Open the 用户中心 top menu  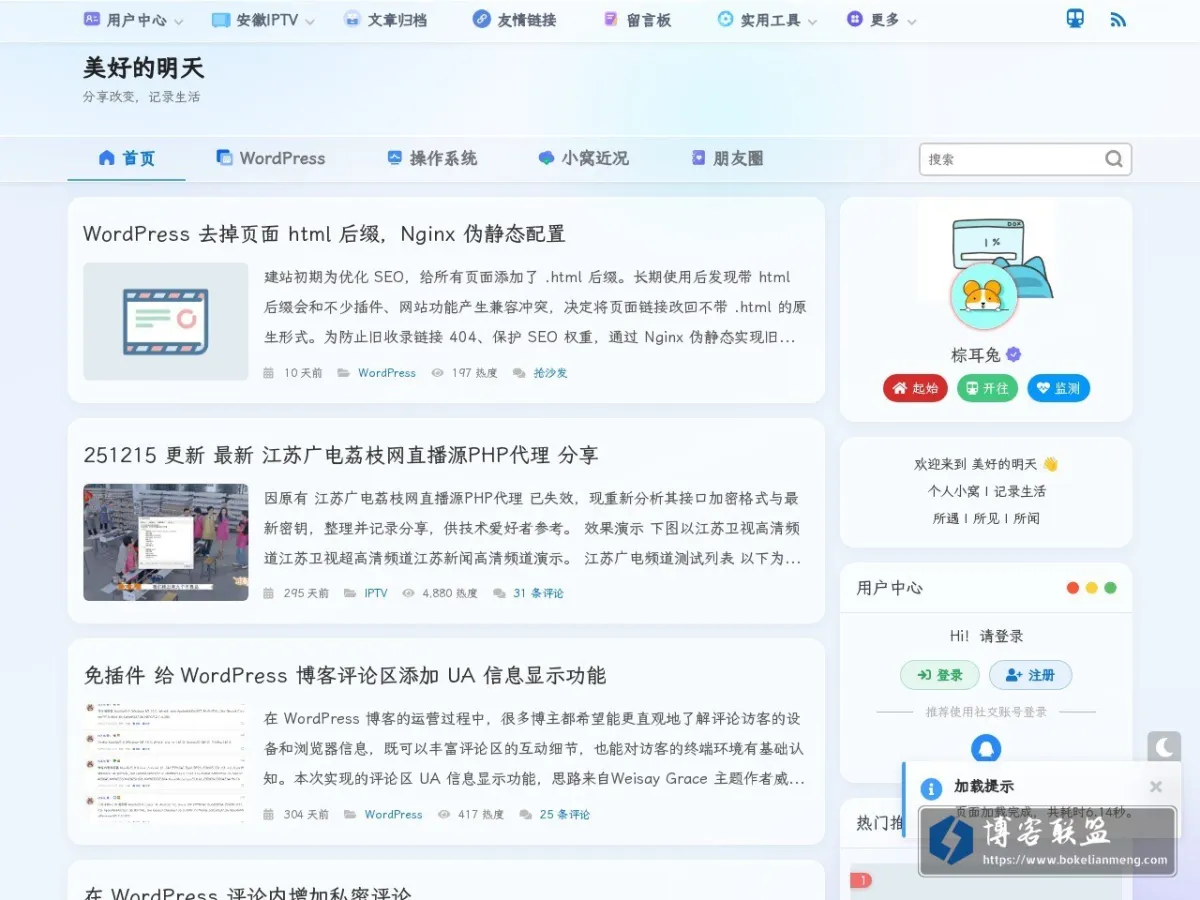click(x=133, y=20)
